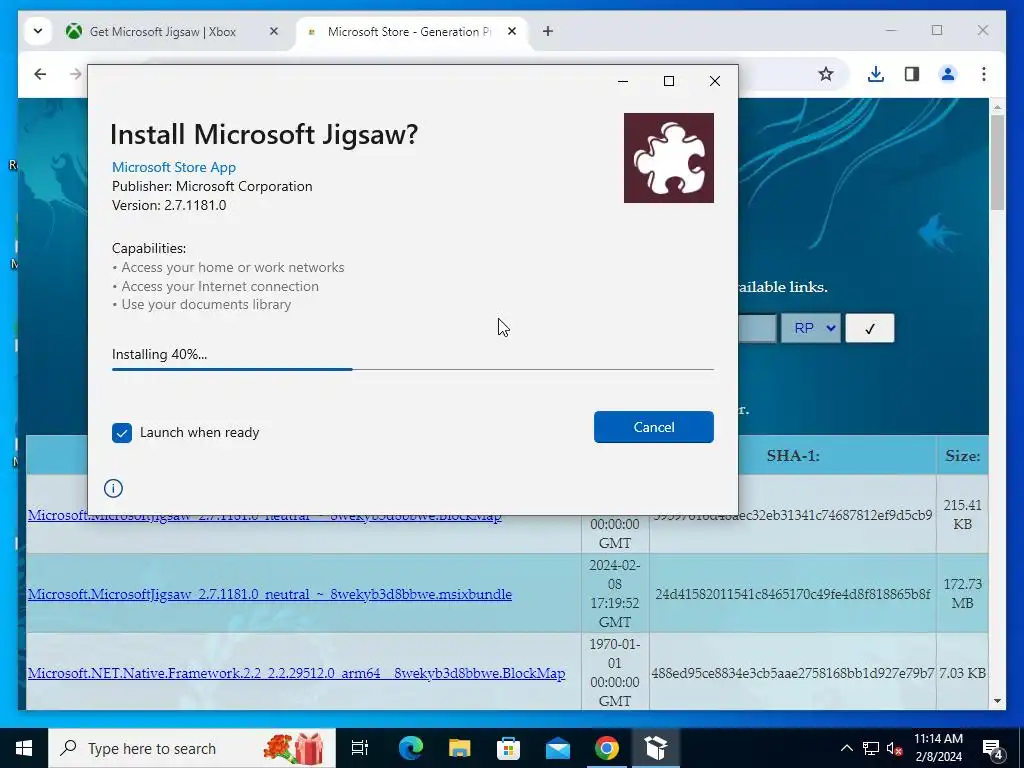
Task: Click the 172.73 MB size cell
Action: 963,593
